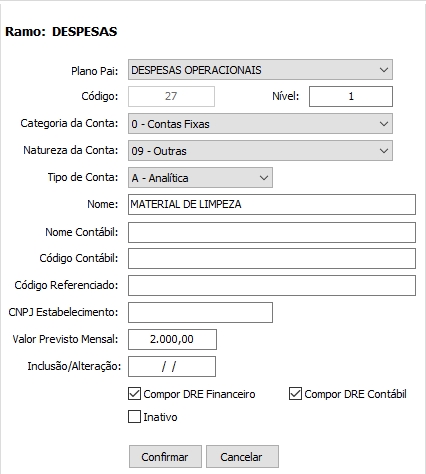Expand the Tipo de Conta dropdown

click(x=200, y=178)
